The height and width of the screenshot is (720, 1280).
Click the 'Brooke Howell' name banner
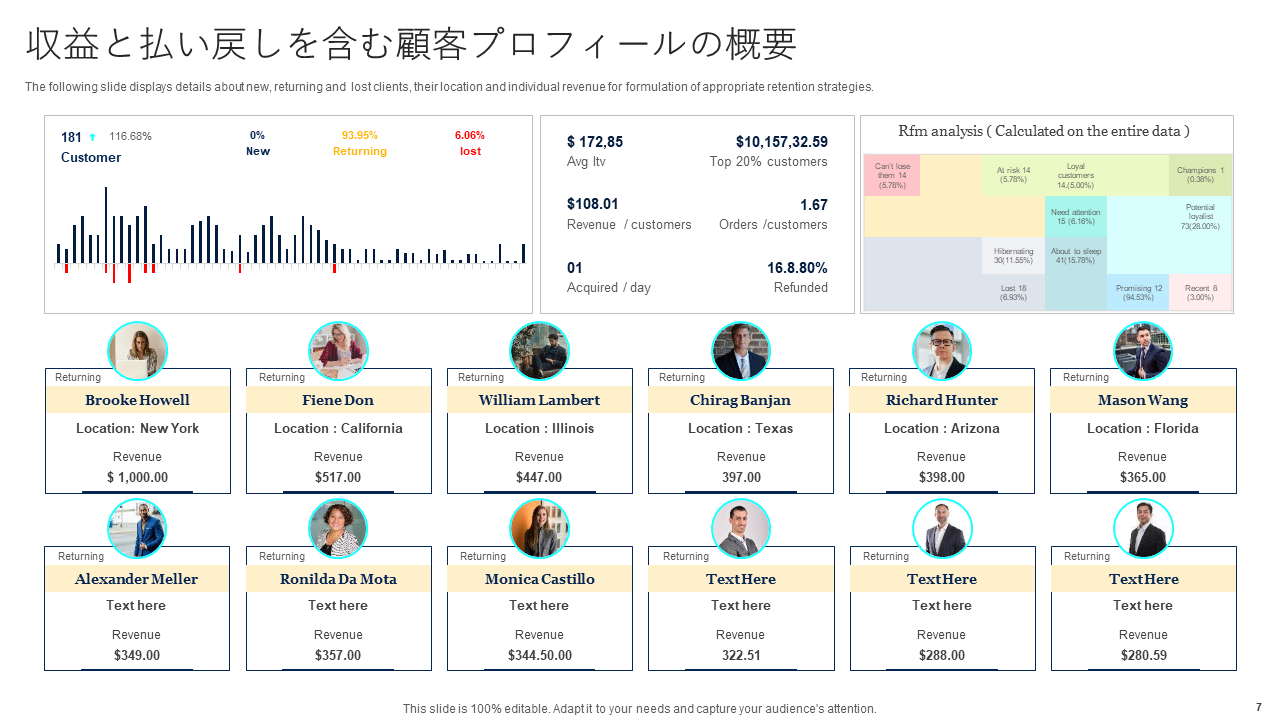click(x=137, y=400)
